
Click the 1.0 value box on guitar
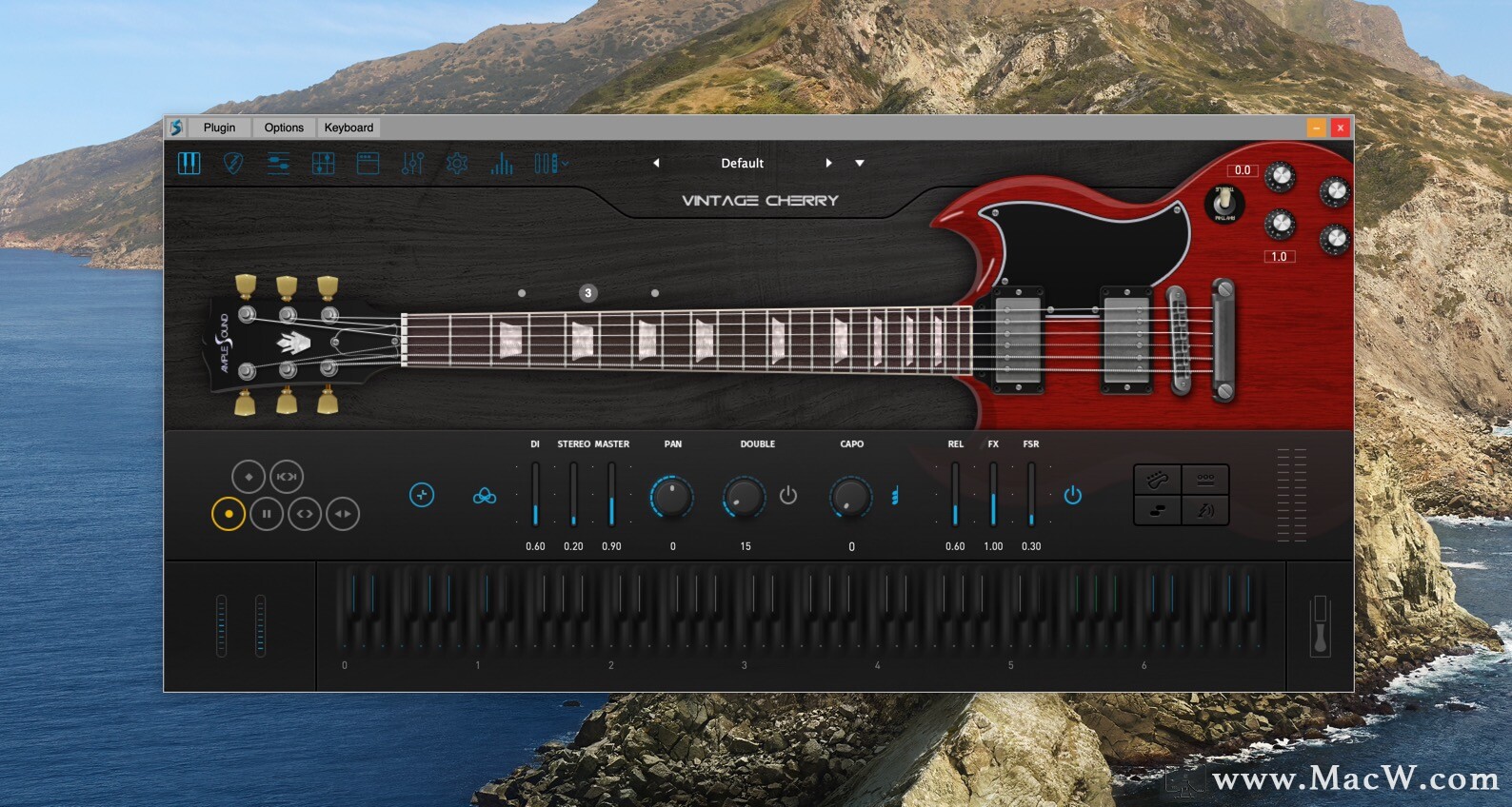[x=1279, y=257]
